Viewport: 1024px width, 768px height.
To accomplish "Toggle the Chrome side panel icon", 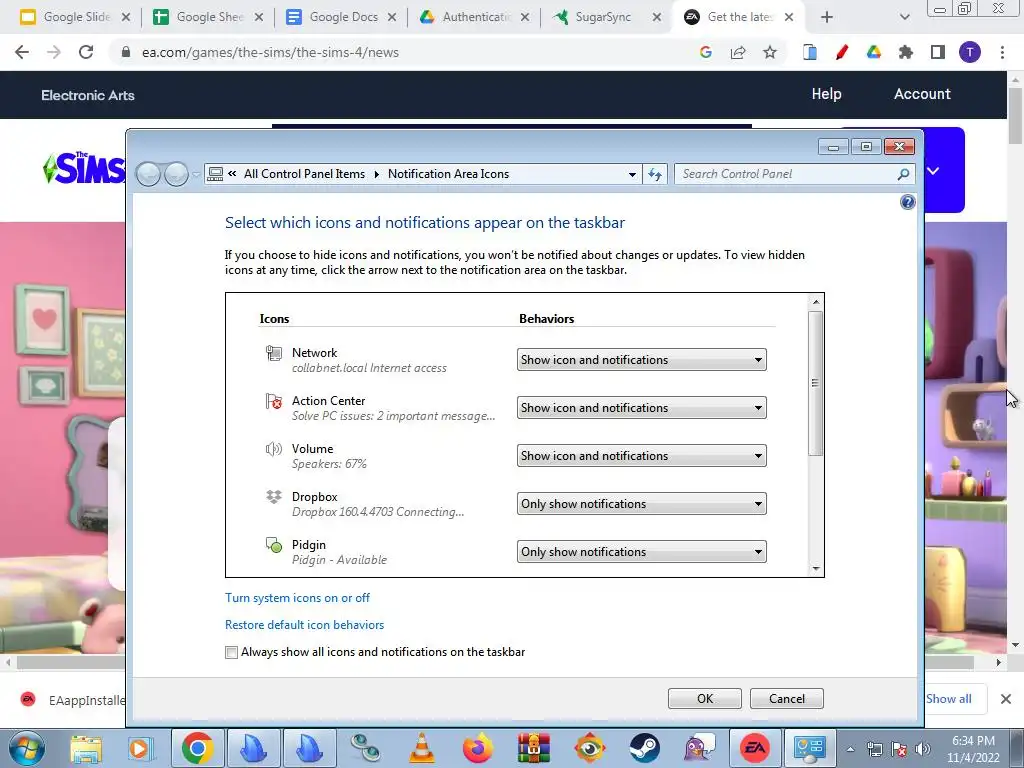I will 938,52.
